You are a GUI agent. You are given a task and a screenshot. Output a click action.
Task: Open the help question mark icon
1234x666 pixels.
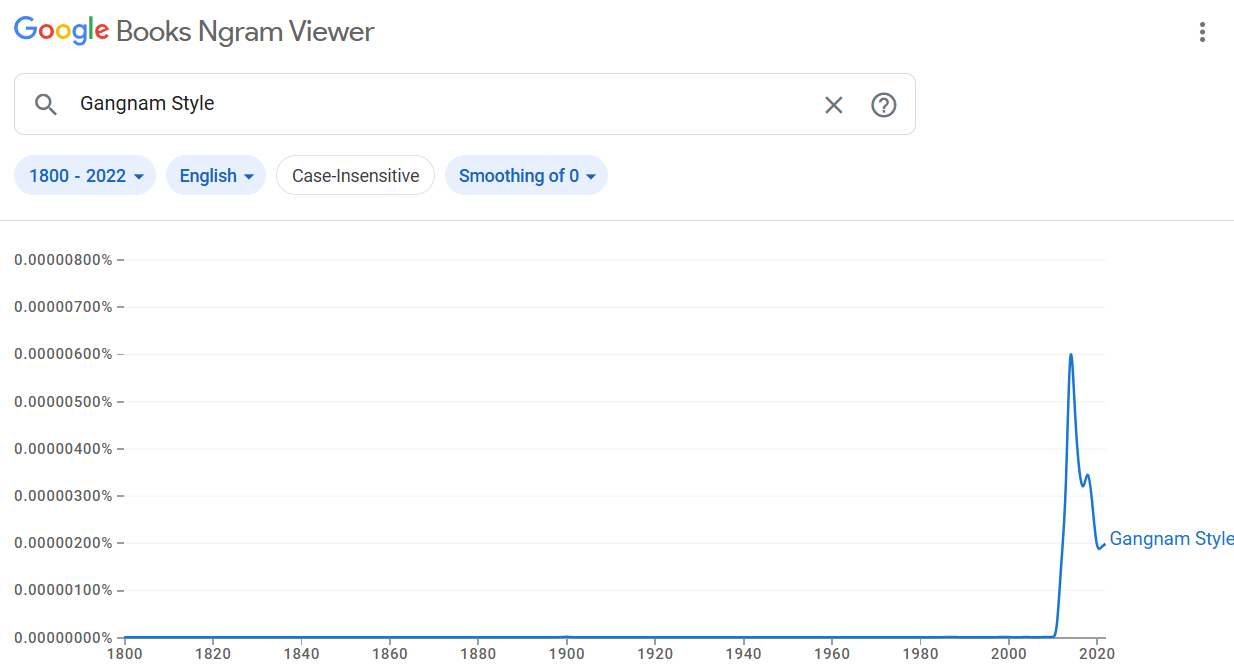point(883,104)
